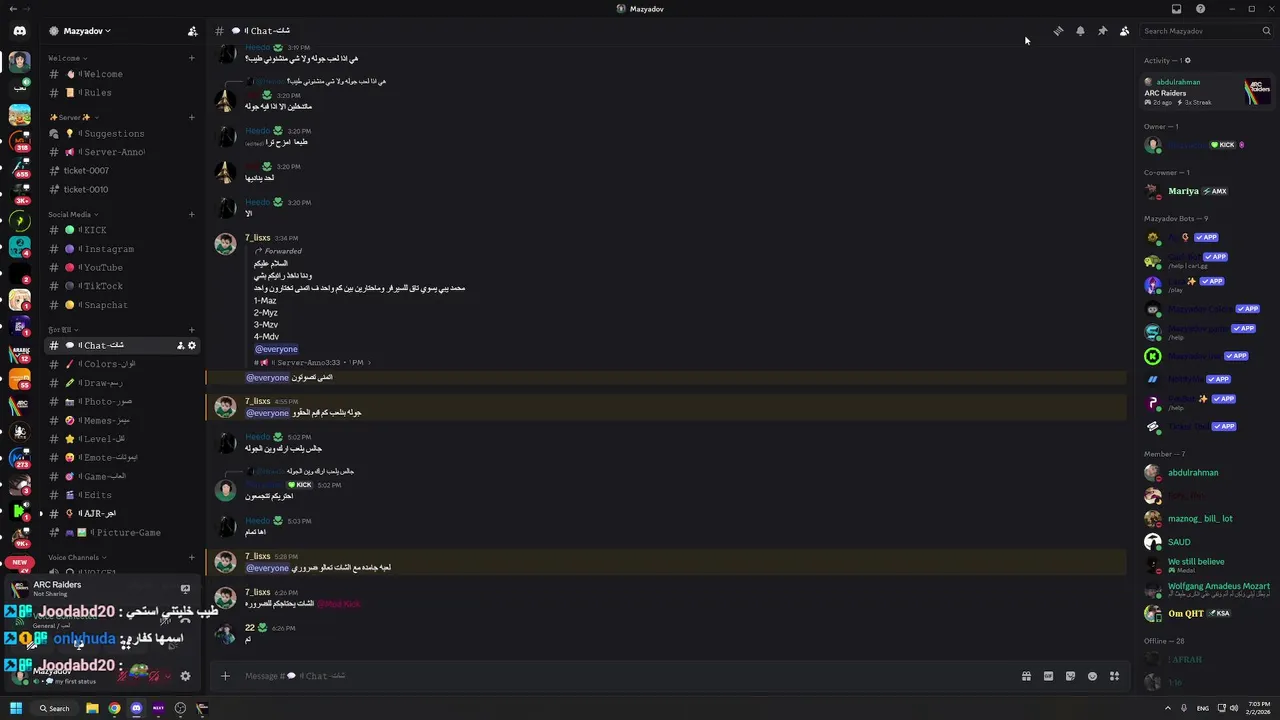The height and width of the screenshot is (720, 1280).
Task: Open user settings gear icon
Action: [185, 676]
